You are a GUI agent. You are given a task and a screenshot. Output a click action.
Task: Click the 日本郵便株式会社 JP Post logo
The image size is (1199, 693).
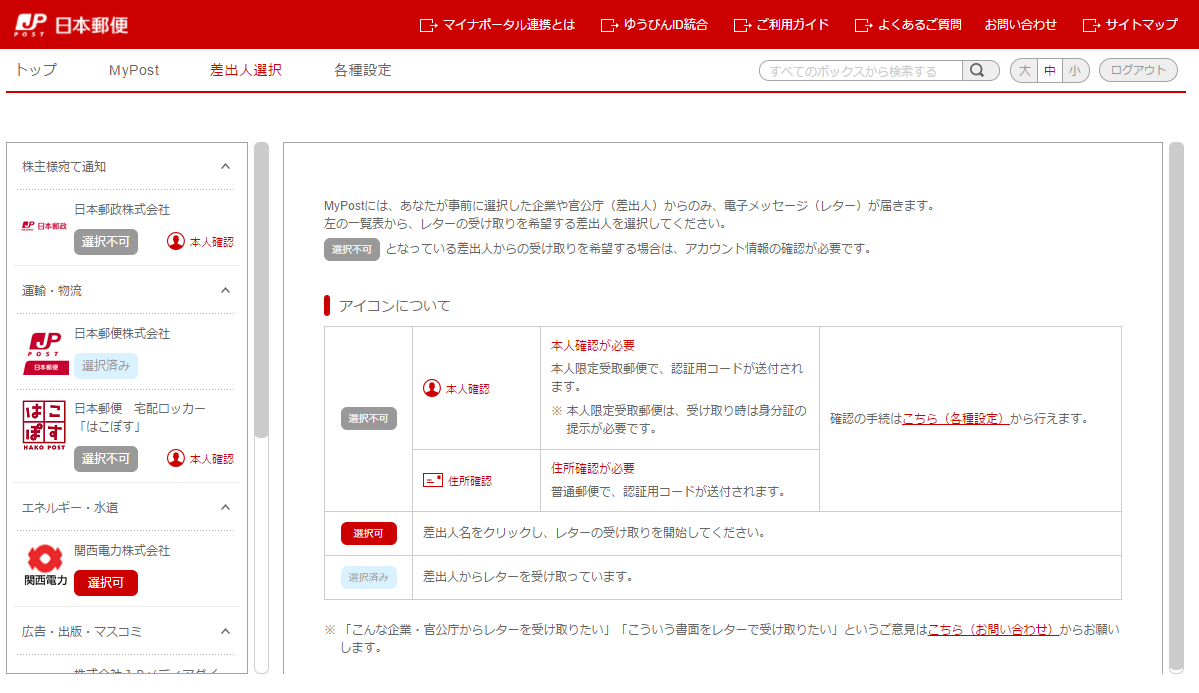click(x=46, y=353)
